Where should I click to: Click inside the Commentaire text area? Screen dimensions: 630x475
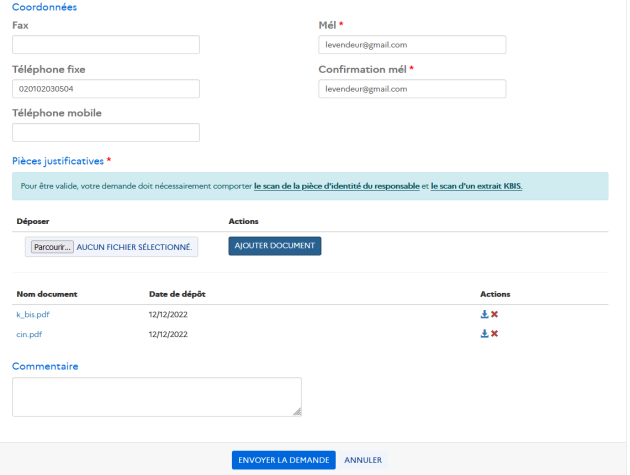point(156,396)
